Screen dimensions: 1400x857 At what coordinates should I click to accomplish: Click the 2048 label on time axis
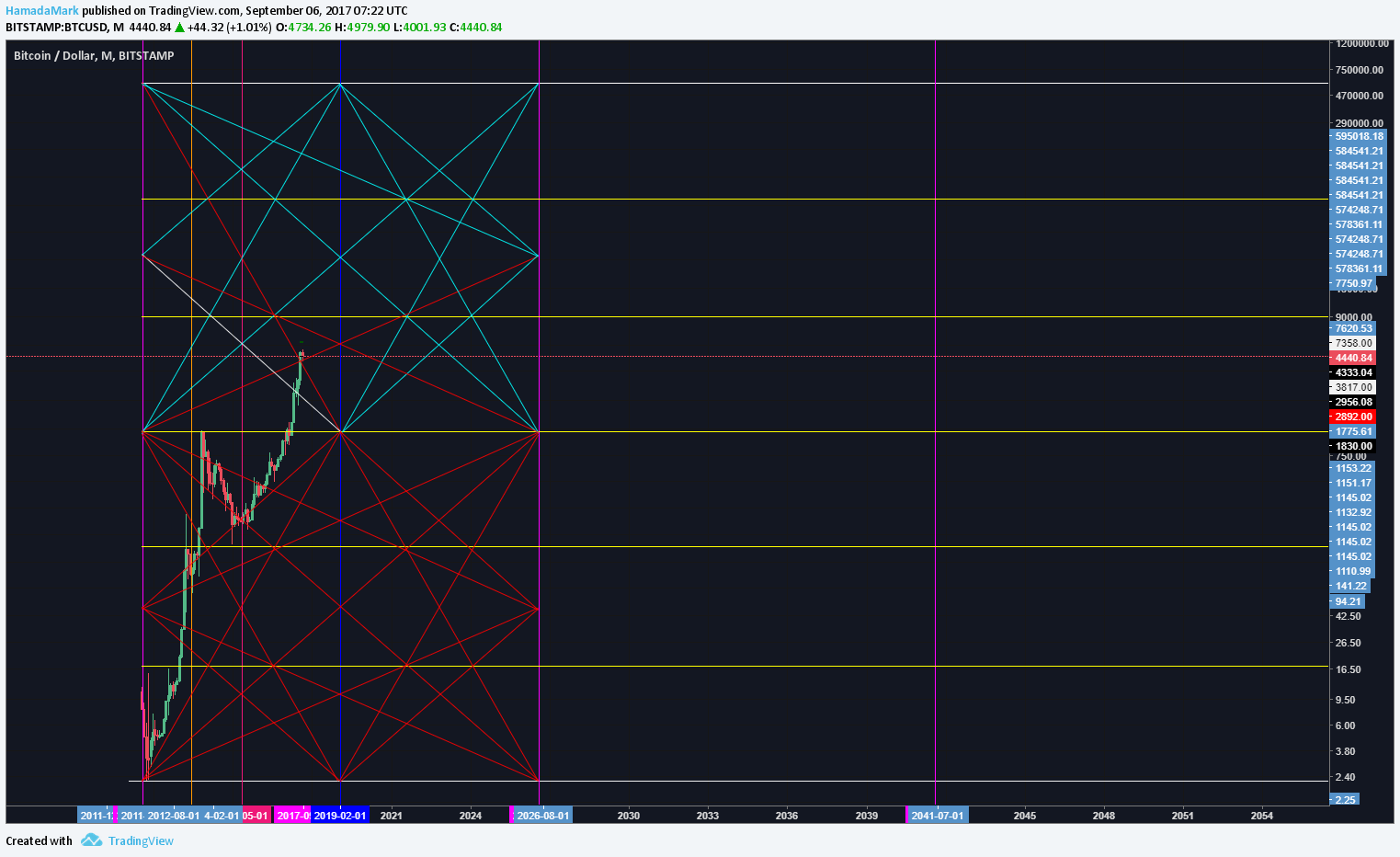1104,816
